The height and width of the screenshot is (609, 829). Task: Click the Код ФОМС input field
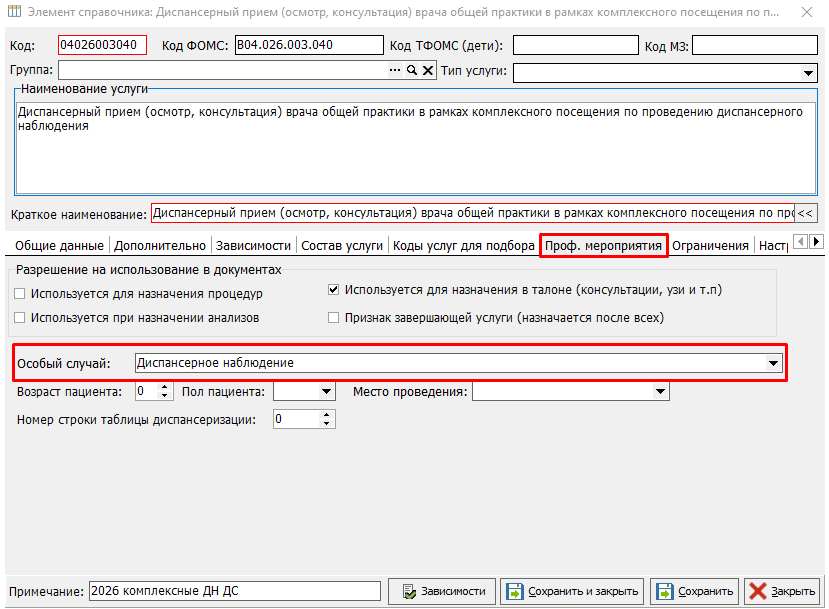[309, 45]
